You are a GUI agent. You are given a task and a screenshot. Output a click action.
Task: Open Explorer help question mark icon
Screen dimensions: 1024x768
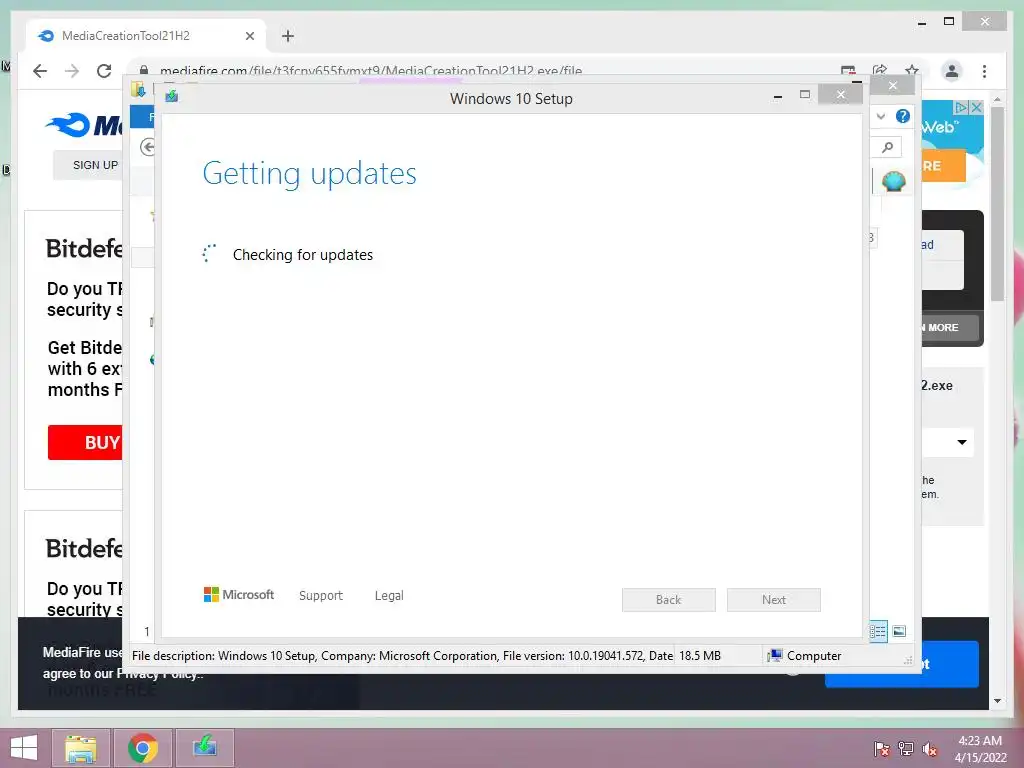[903, 116]
